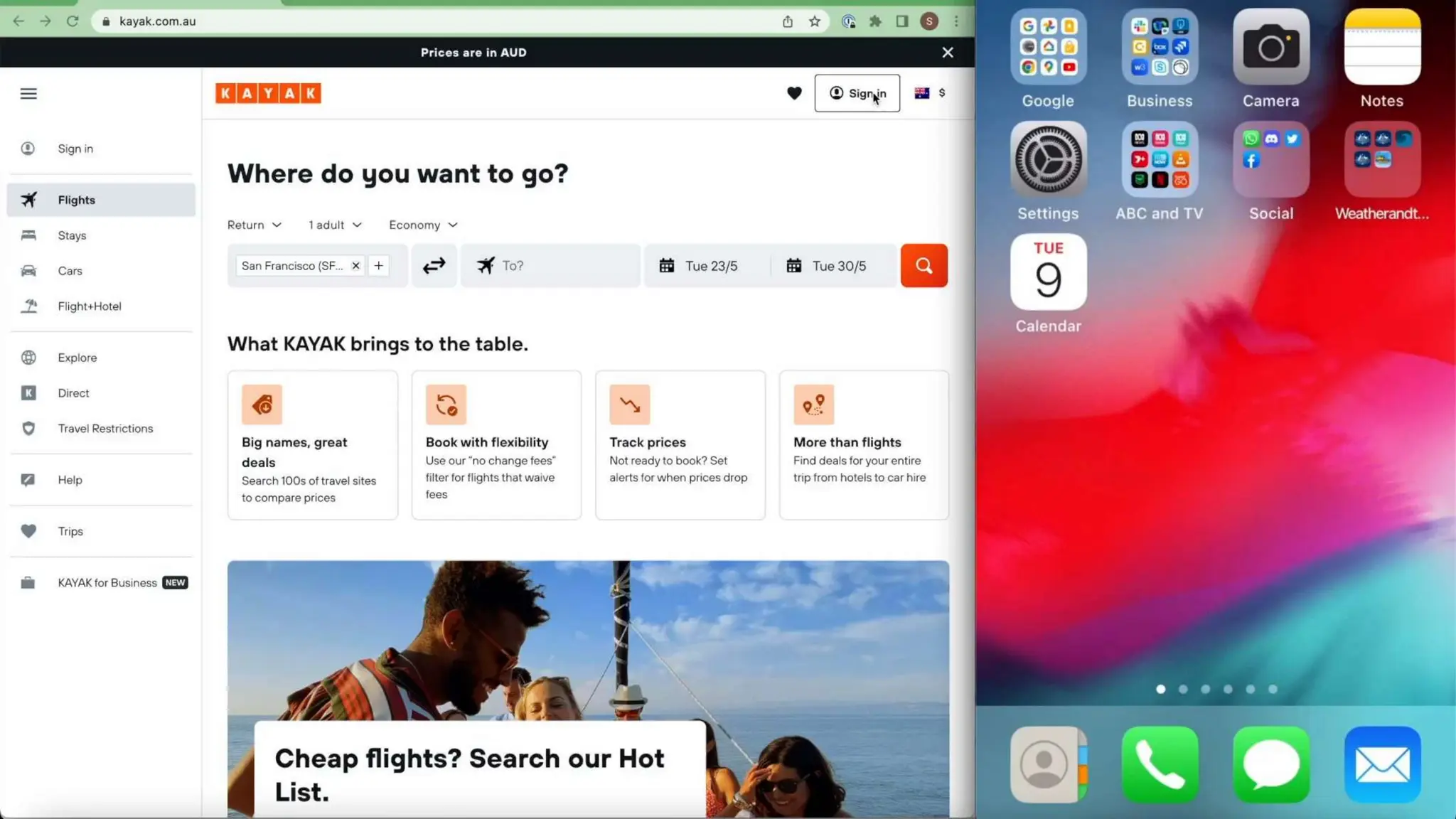Click the heart Trips icon in header
Screen dimensions: 1456x819
pos(794,93)
